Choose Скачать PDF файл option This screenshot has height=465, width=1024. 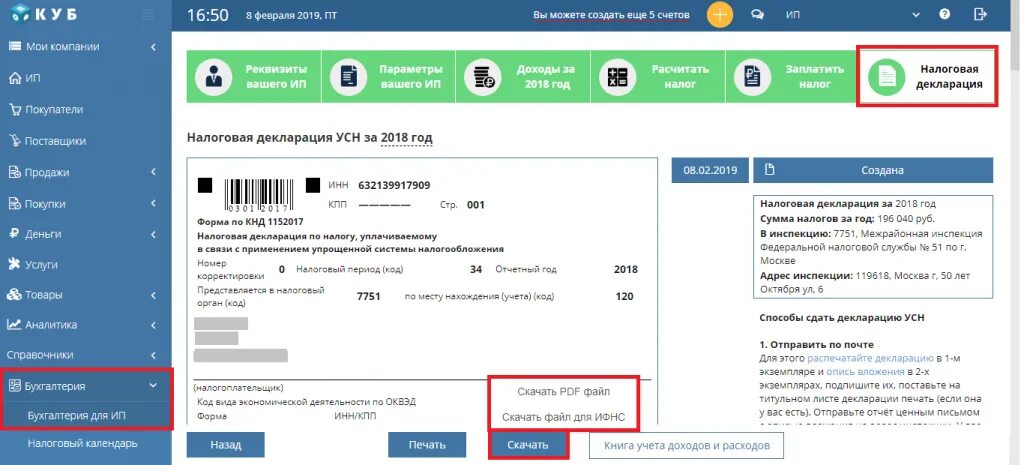click(x=564, y=392)
